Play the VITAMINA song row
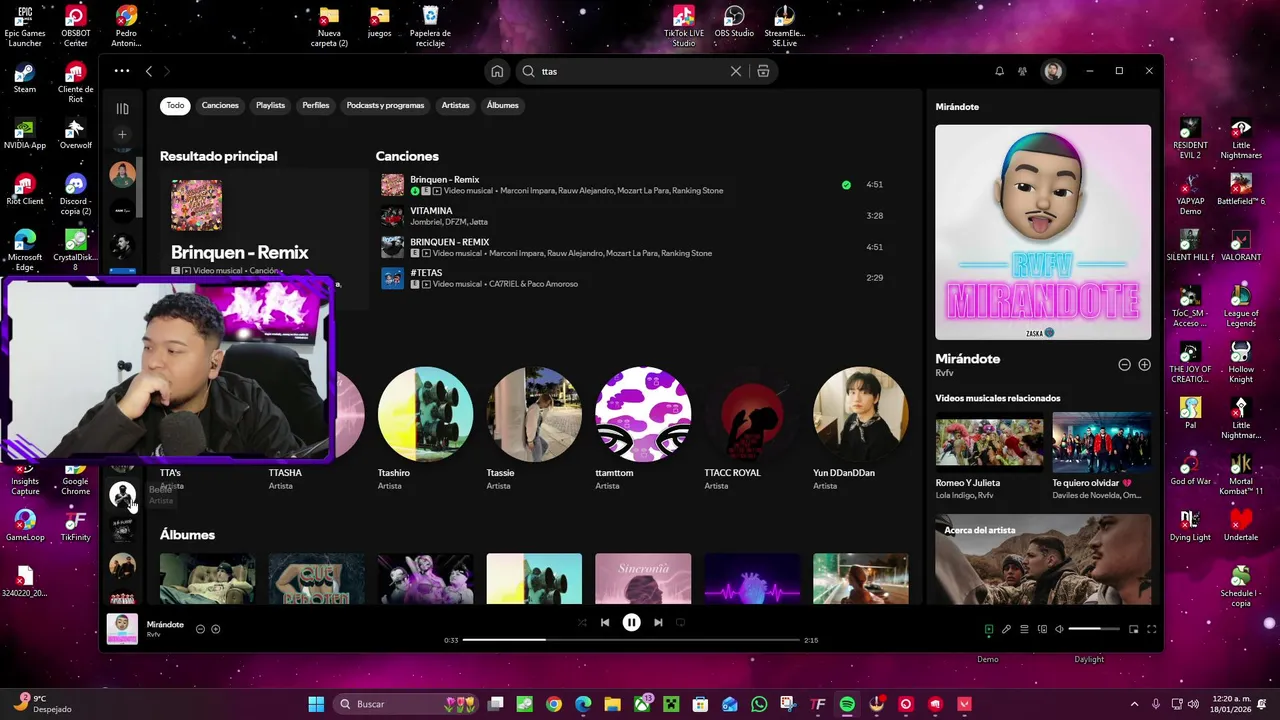 click(x=635, y=216)
